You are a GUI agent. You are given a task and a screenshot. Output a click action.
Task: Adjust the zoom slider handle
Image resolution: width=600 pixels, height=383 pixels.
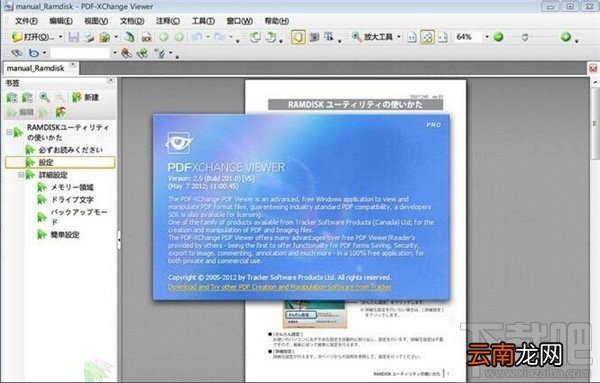pyautogui.click(x=525, y=37)
